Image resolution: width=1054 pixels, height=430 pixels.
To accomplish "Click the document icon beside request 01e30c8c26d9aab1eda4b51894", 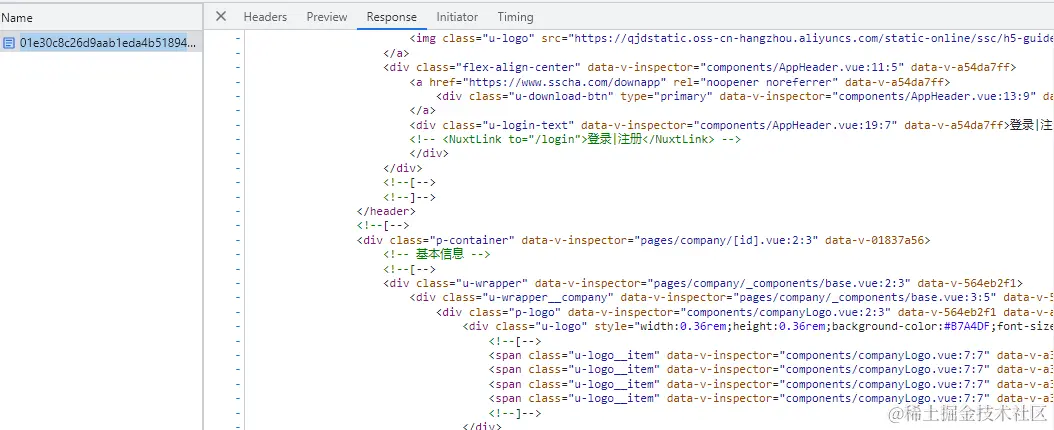I will click(9, 43).
